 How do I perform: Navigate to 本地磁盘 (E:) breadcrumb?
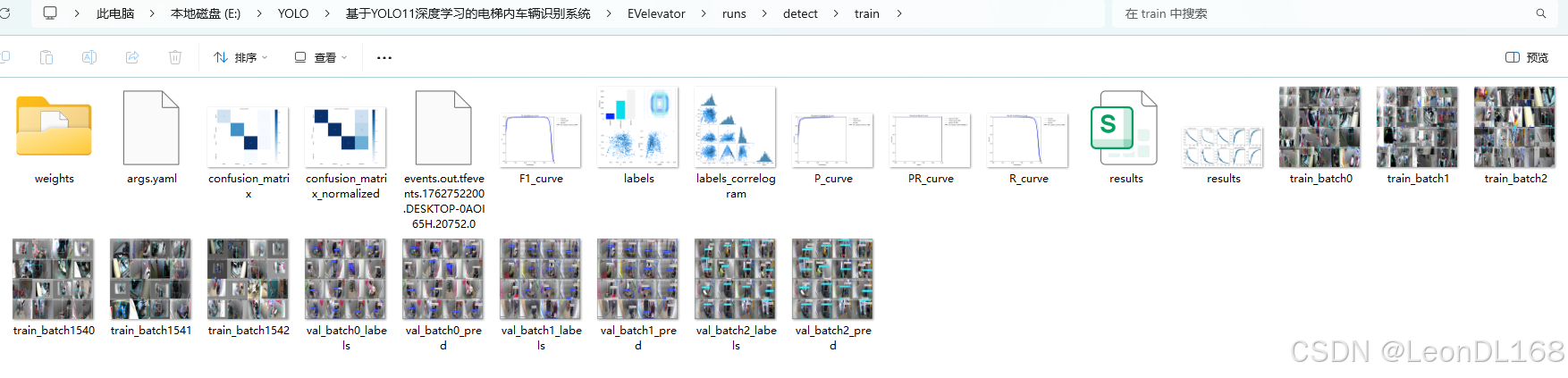(x=206, y=13)
